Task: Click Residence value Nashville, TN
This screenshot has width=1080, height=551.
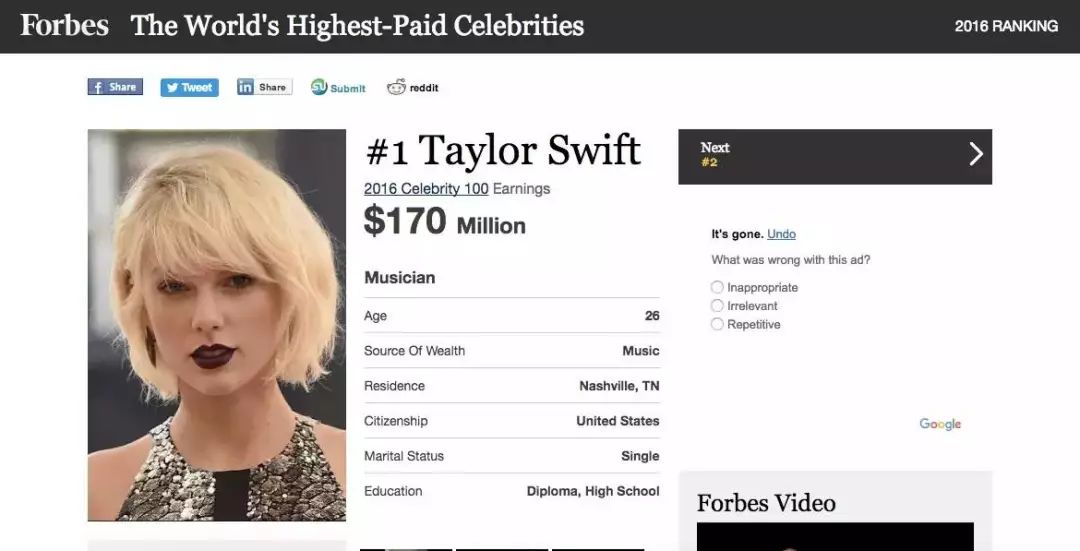Action: tap(619, 386)
